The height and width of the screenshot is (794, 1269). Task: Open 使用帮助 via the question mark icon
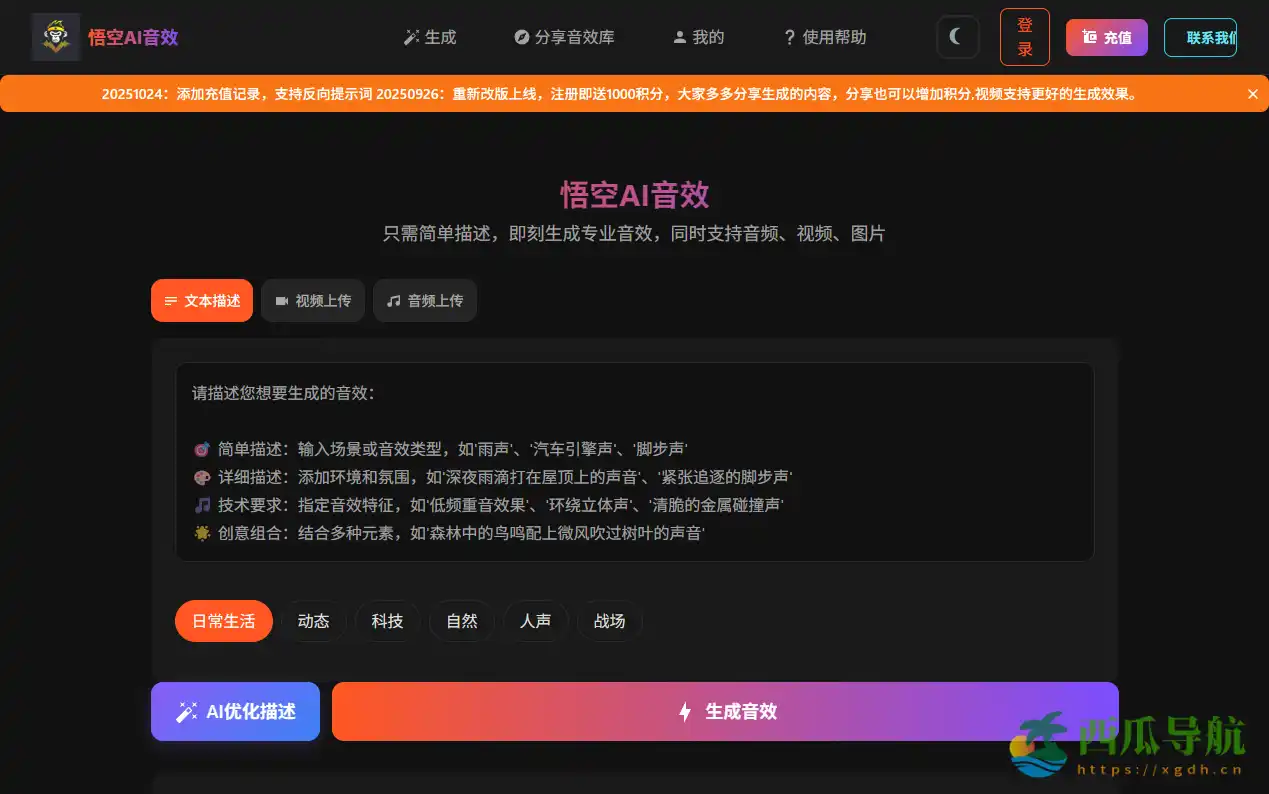[x=789, y=37]
